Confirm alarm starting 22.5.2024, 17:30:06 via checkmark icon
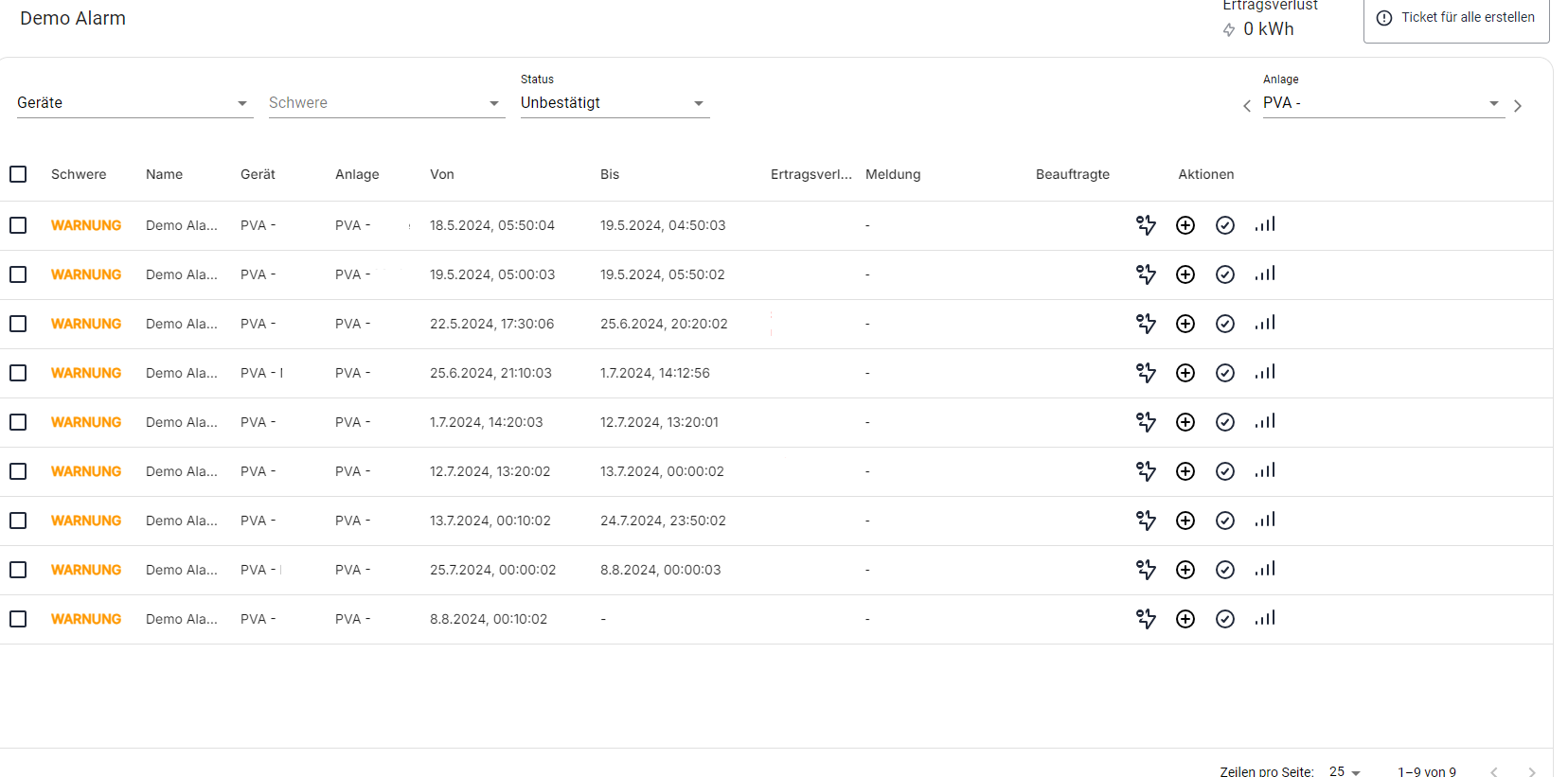 pos(1225,324)
